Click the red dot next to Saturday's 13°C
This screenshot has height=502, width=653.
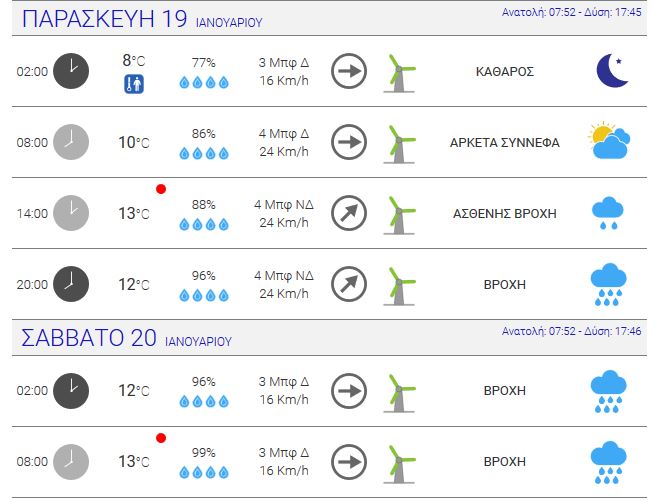click(x=161, y=438)
